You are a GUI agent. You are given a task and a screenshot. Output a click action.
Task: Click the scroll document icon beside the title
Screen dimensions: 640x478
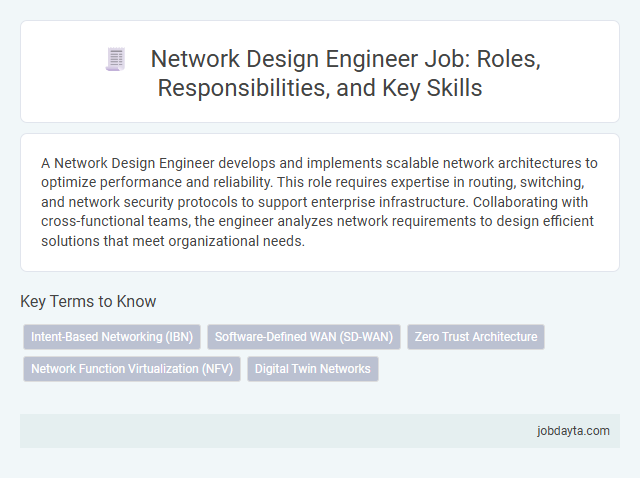tap(116, 60)
